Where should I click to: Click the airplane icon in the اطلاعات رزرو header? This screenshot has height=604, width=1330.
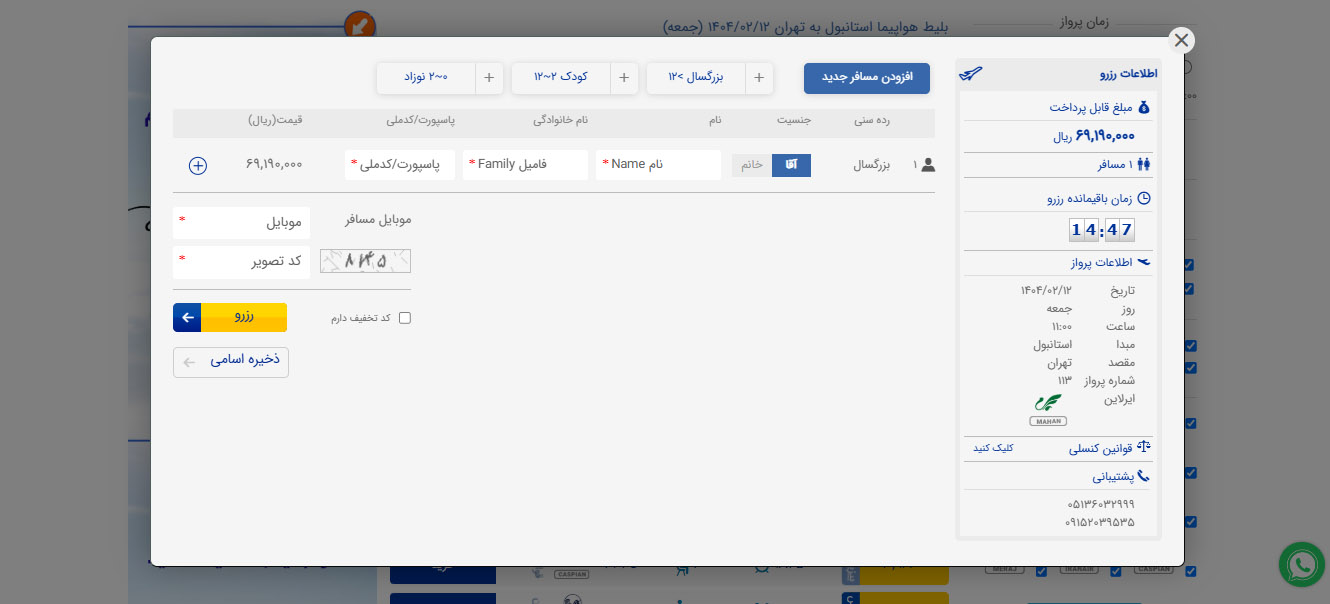click(x=970, y=74)
